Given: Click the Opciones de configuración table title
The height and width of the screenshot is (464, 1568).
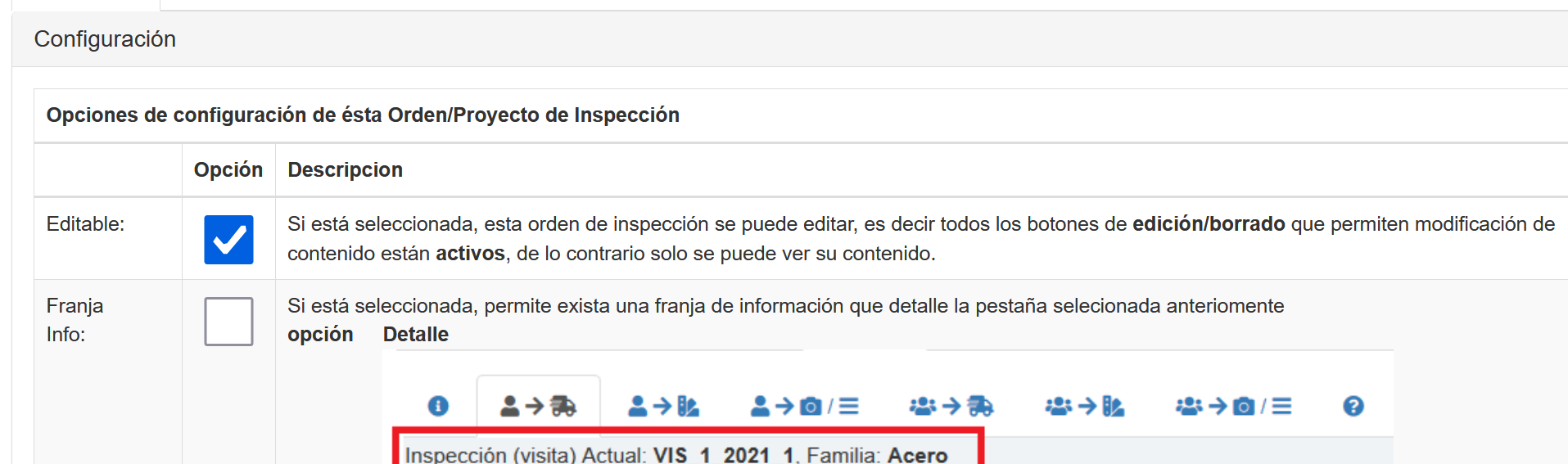Looking at the screenshot, I should click(x=363, y=115).
